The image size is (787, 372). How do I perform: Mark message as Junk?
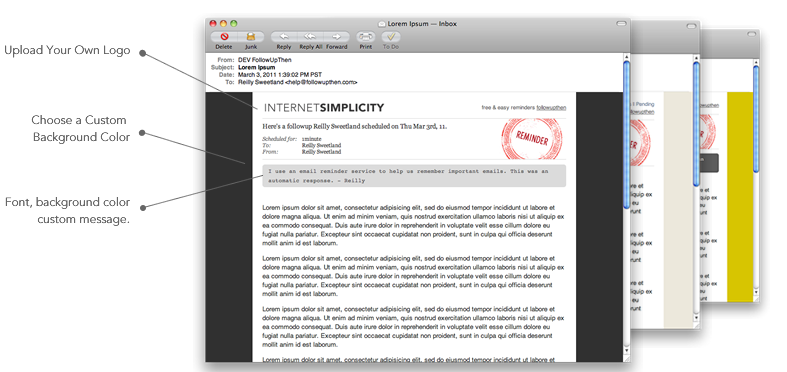(250, 37)
